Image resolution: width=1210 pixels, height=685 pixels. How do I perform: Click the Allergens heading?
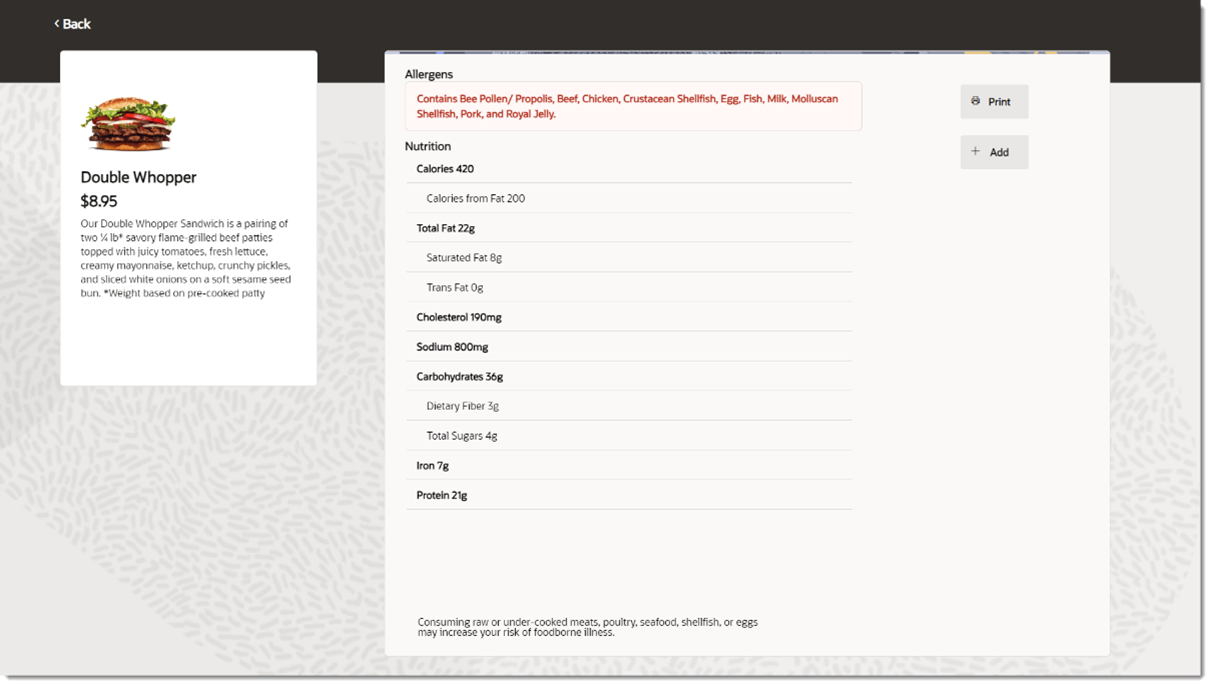(429, 74)
